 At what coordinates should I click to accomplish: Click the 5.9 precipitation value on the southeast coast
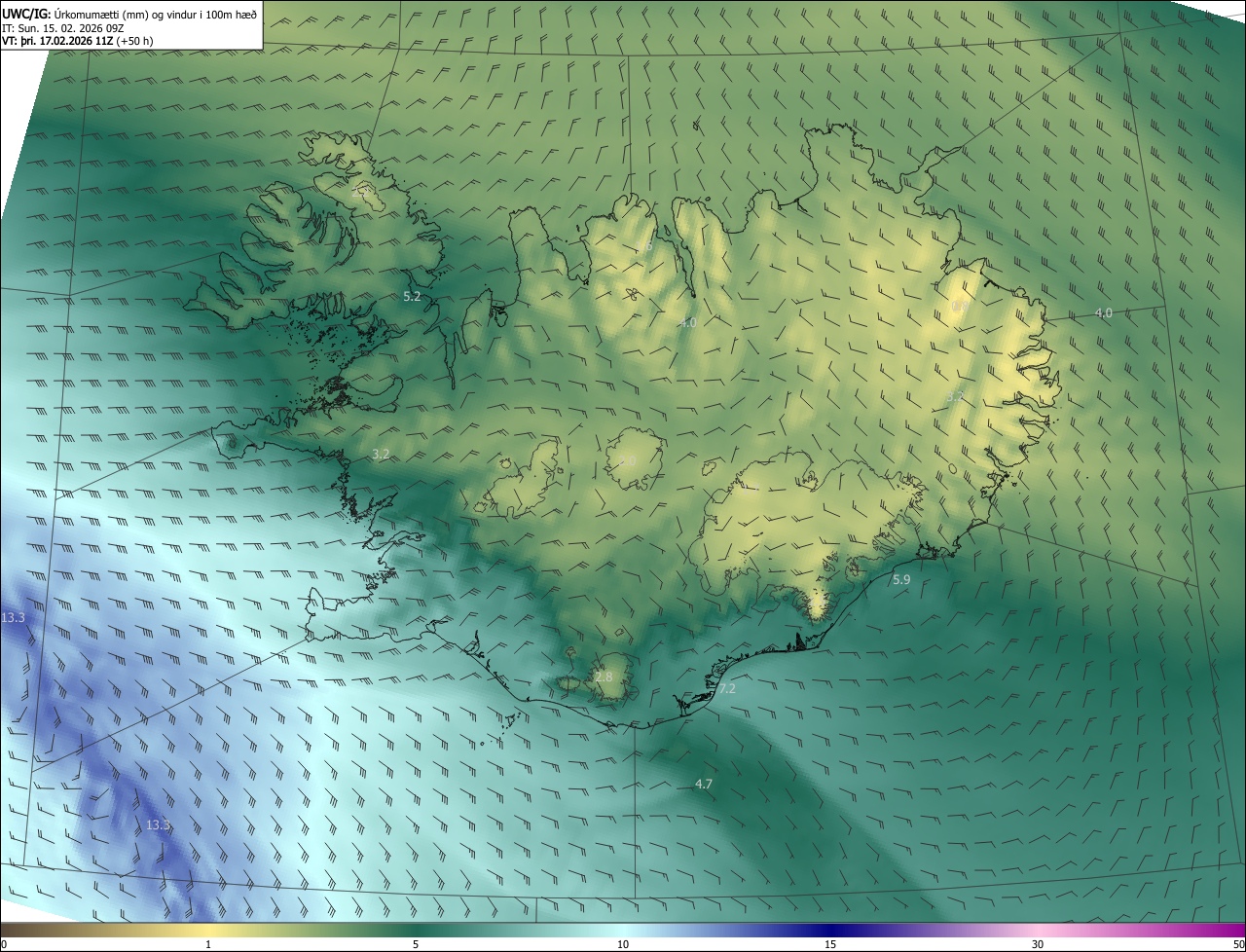coord(901,579)
